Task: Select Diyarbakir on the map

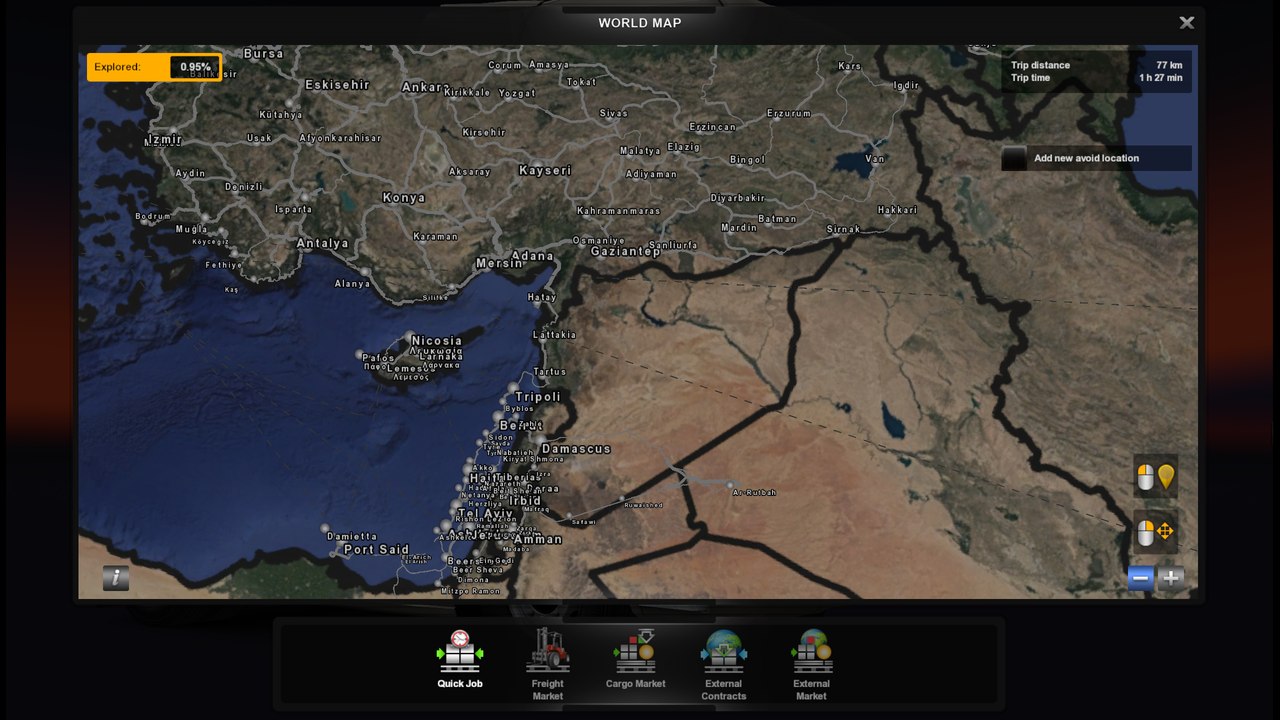Action: (738, 198)
